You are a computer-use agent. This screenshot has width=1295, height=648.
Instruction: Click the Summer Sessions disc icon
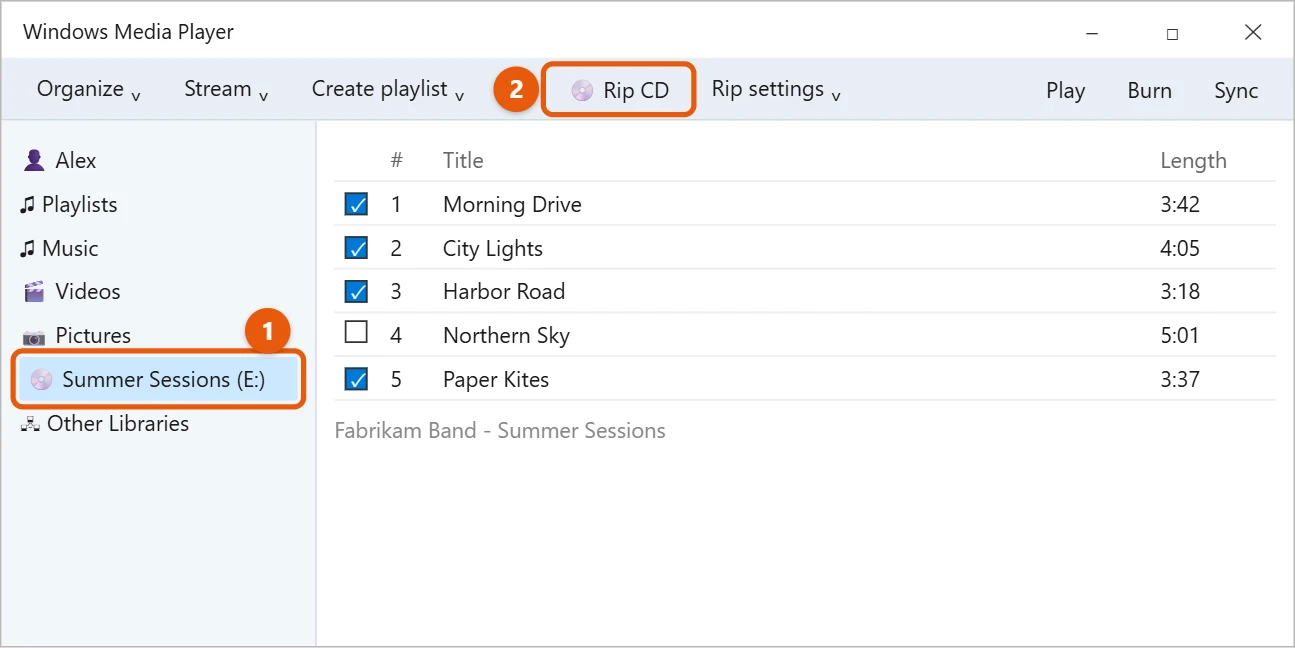41,380
